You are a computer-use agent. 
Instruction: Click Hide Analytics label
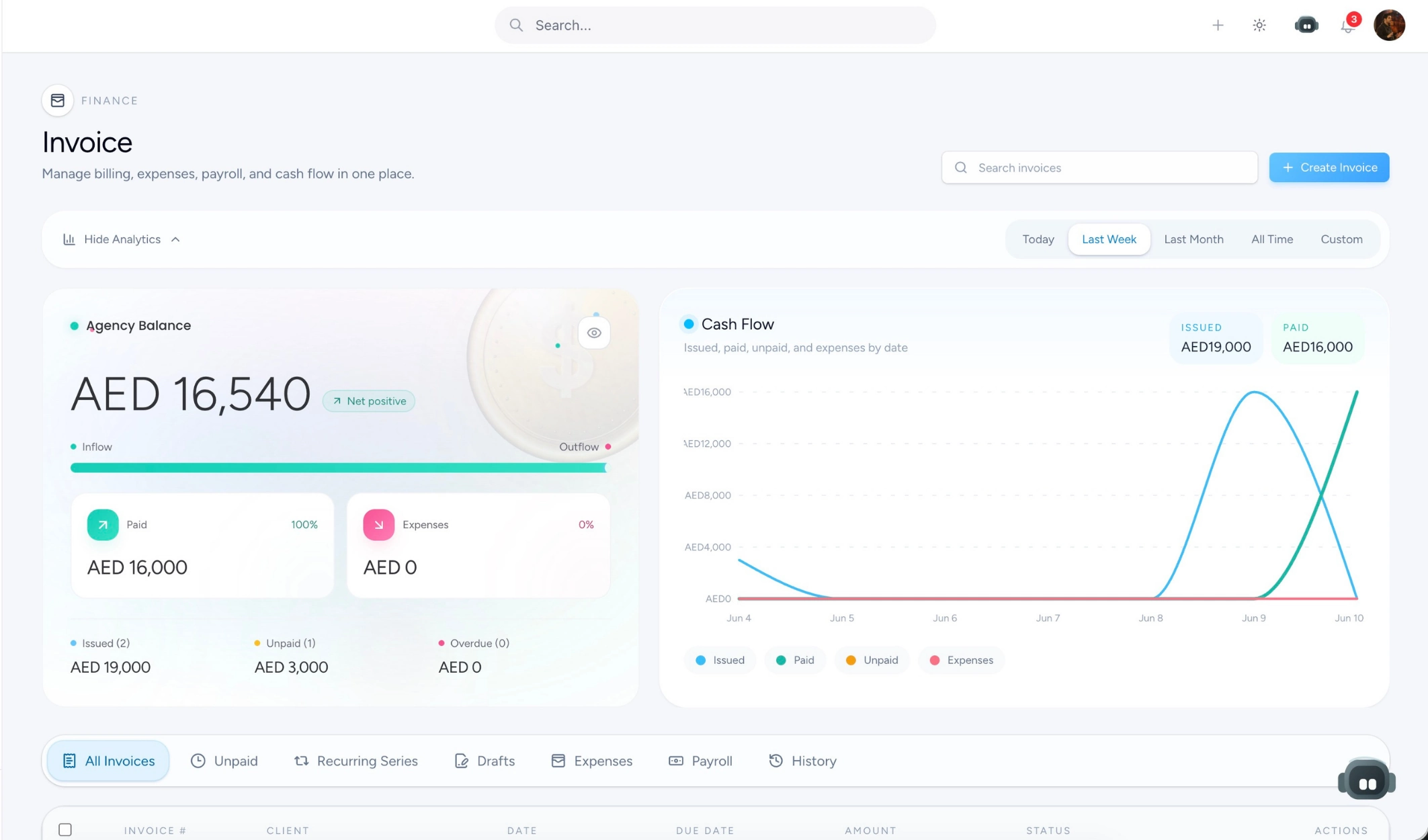point(122,239)
